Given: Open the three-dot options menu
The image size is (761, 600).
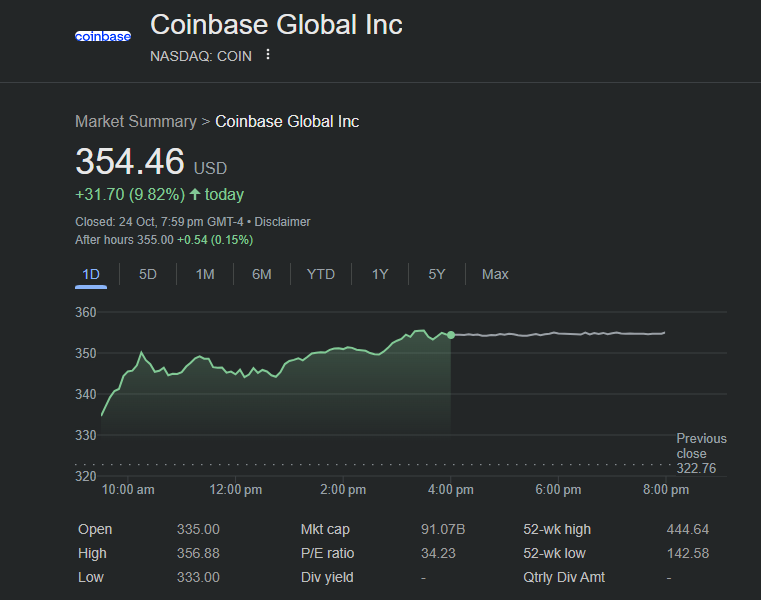Looking at the screenshot, I should pyautogui.click(x=267, y=55).
